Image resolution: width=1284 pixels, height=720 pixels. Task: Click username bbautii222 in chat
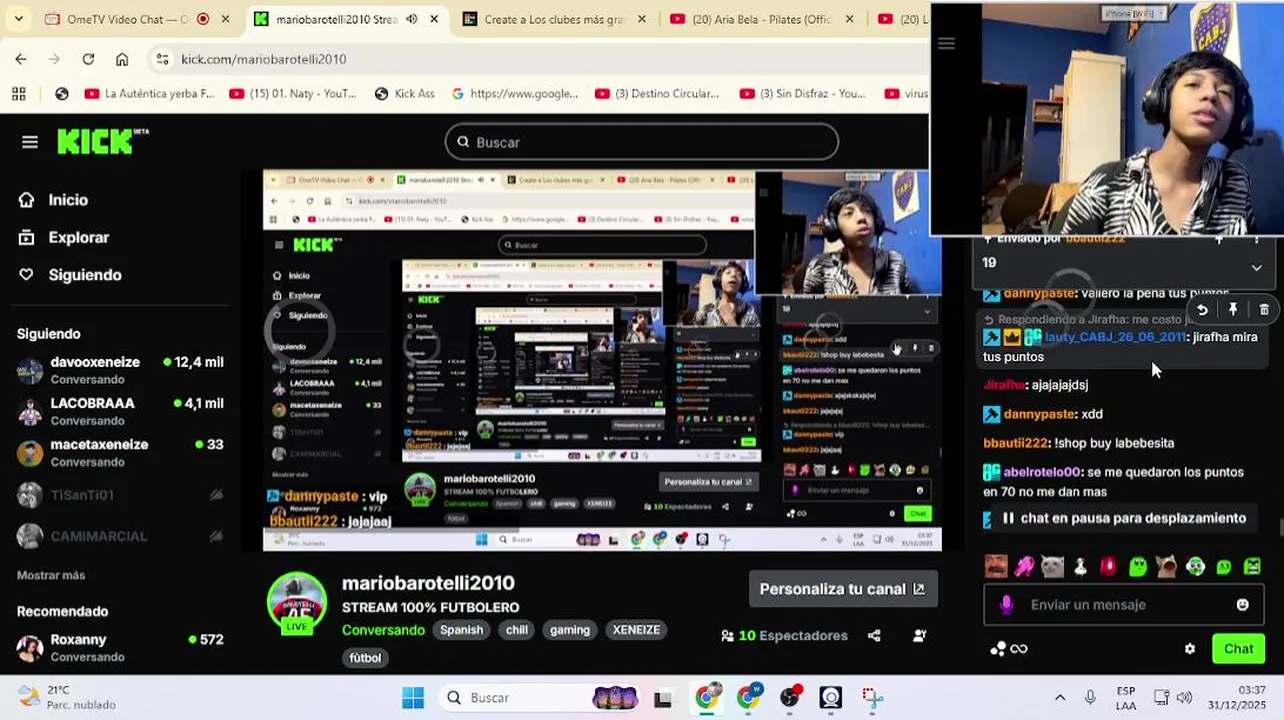(x=1015, y=443)
